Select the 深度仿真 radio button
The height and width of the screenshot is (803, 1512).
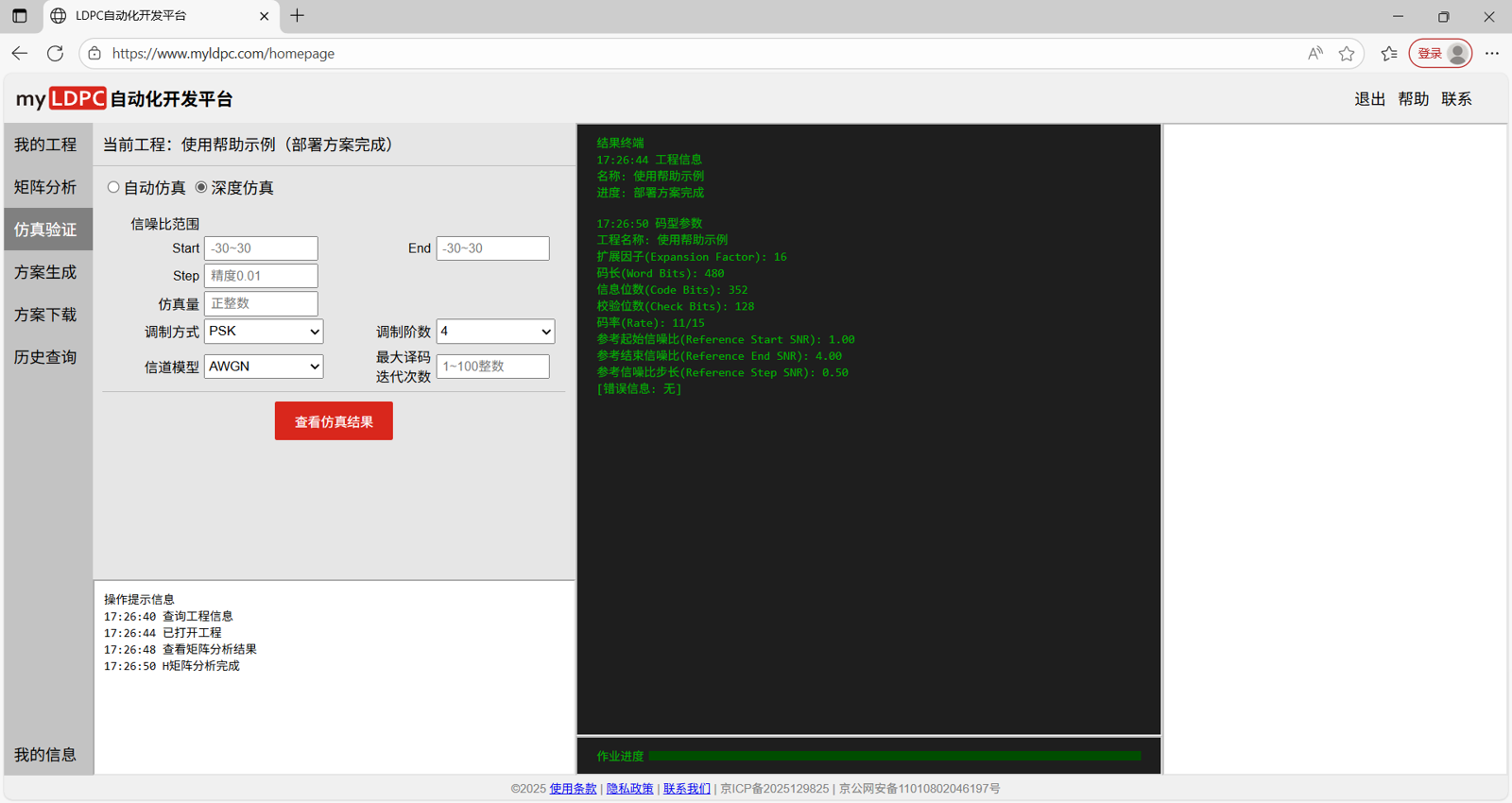click(x=201, y=187)
